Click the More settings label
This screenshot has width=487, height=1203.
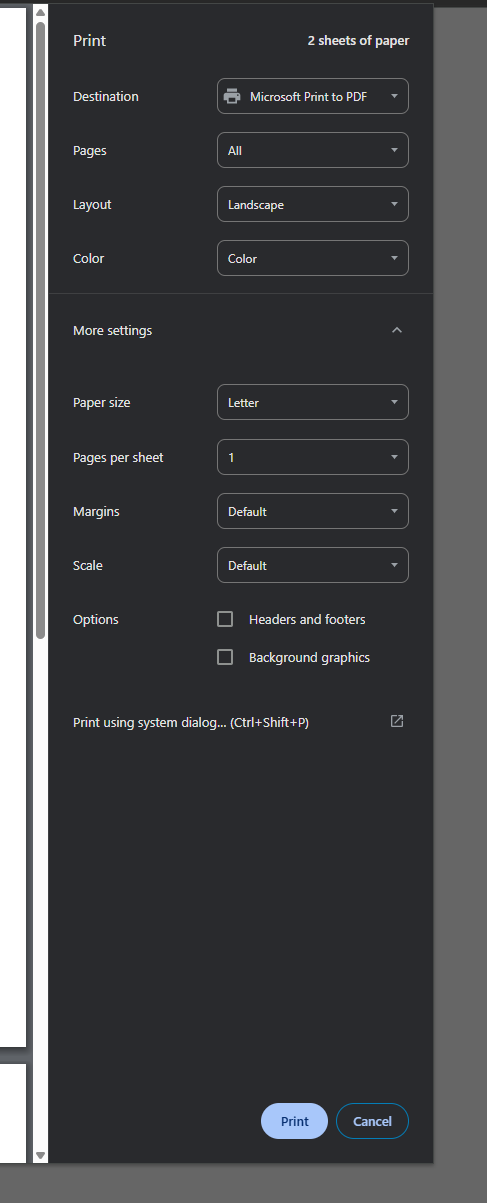coord(113,330)
